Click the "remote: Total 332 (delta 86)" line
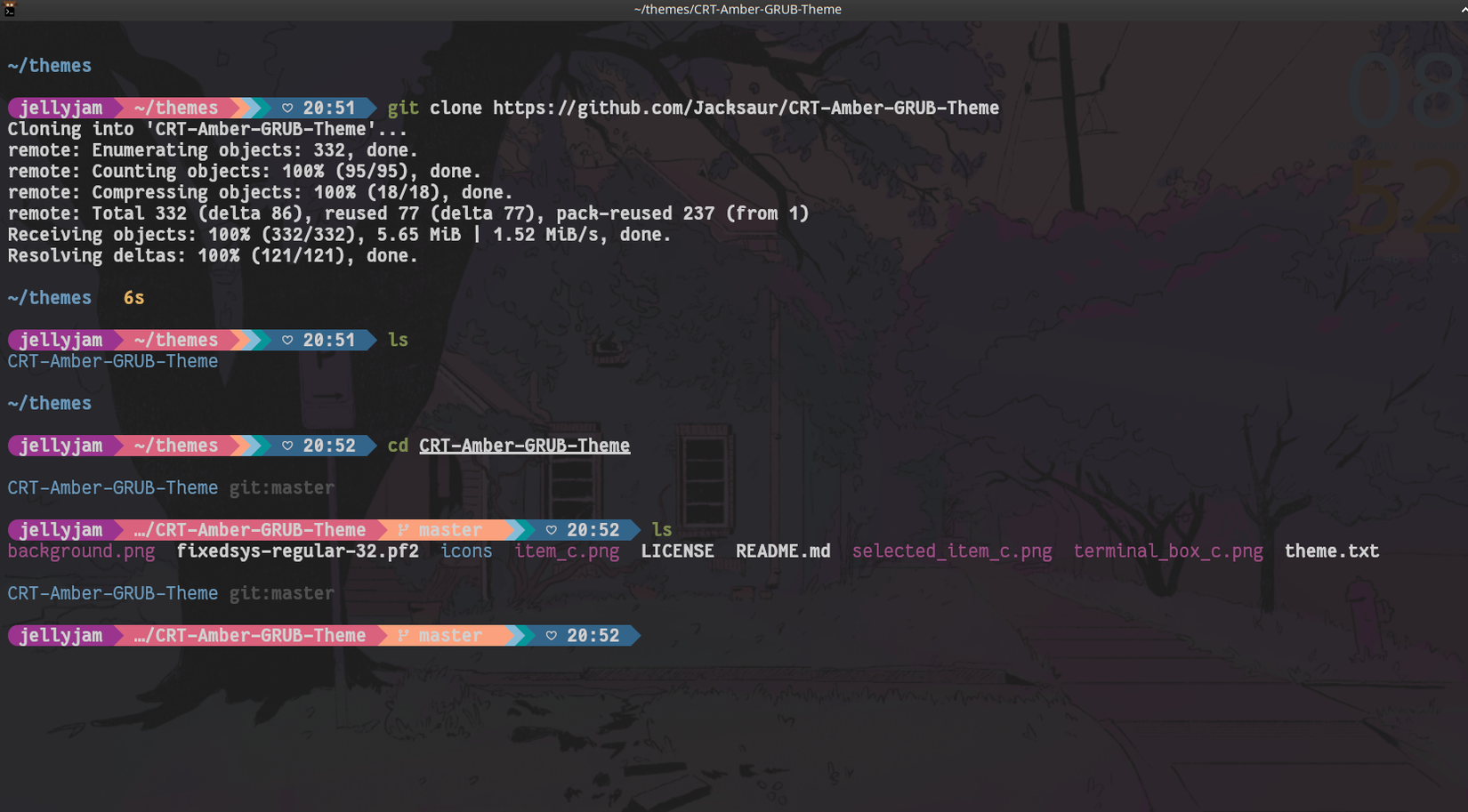This screenshot has height=812, width=1468. tap(408, 213)
